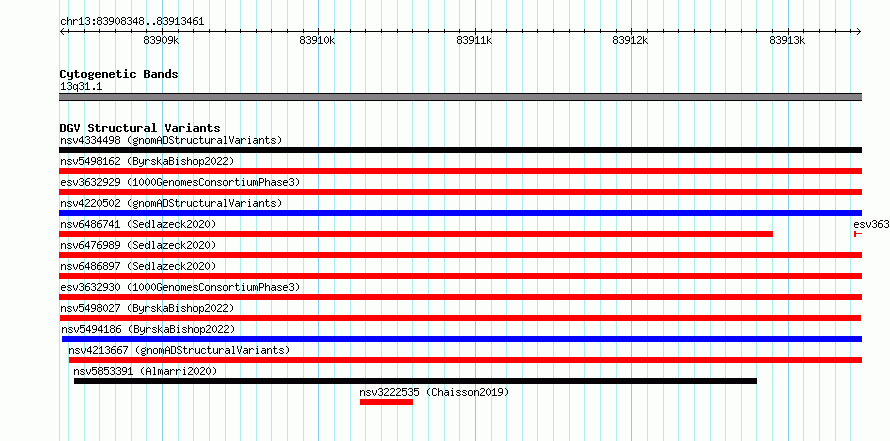Click the short red nsv3222535 bar

point(386,402)
